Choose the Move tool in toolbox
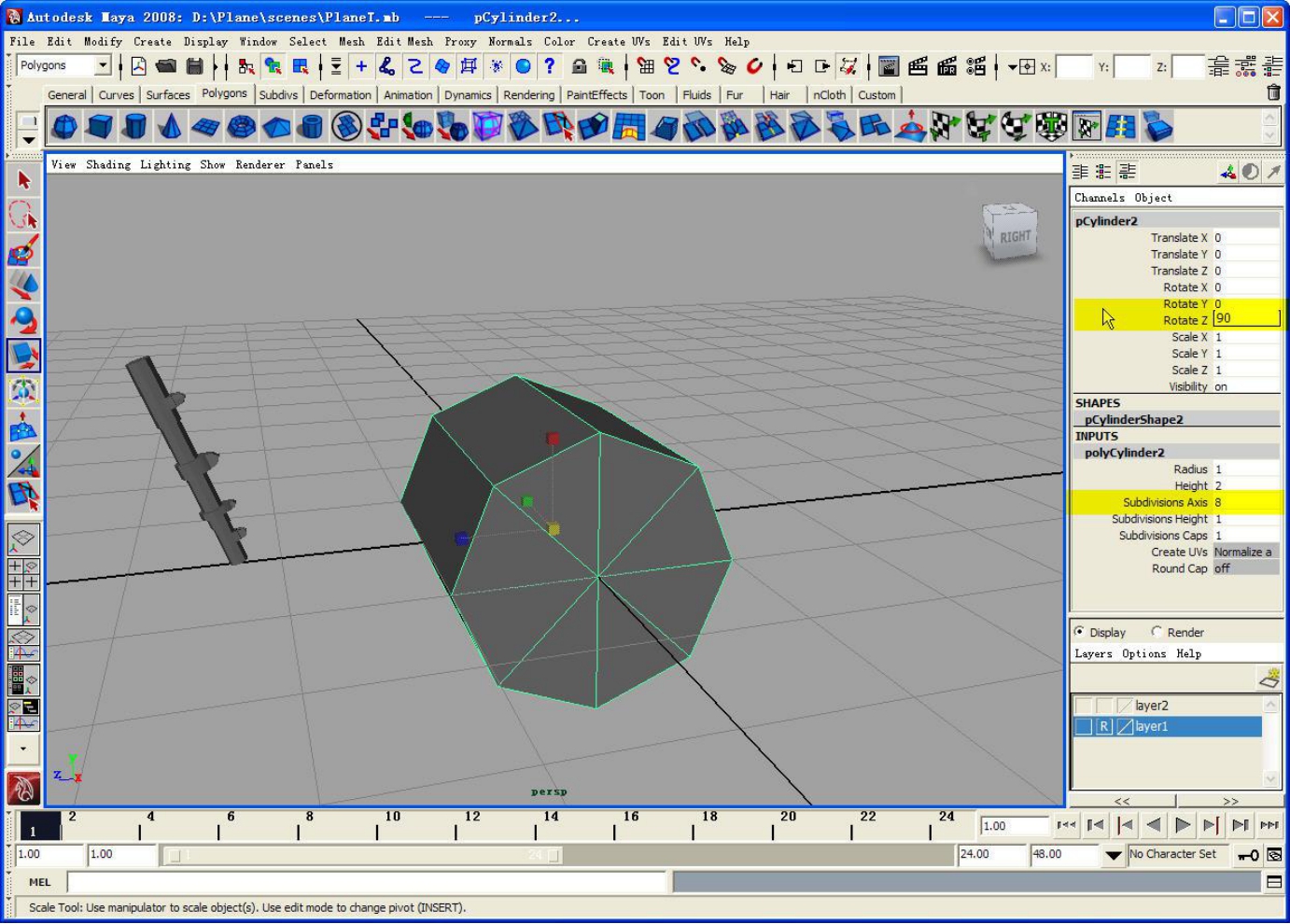This screenshot has width=1290, height=924. pyautogui.click(x=23, y=285)
